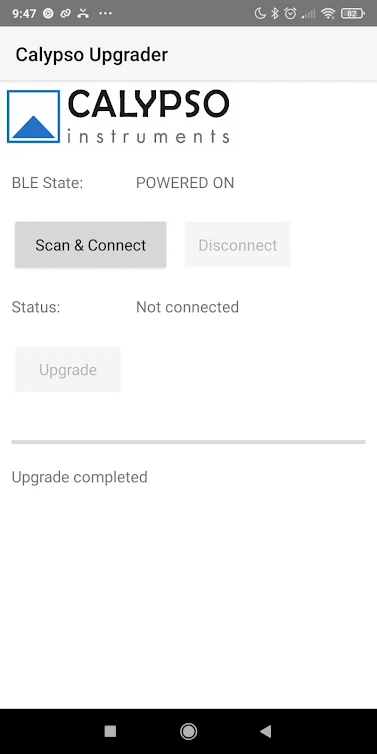Viewport: 377px width, 754px height.
Task: Click the upgrade progress bar
Action: 188,442
